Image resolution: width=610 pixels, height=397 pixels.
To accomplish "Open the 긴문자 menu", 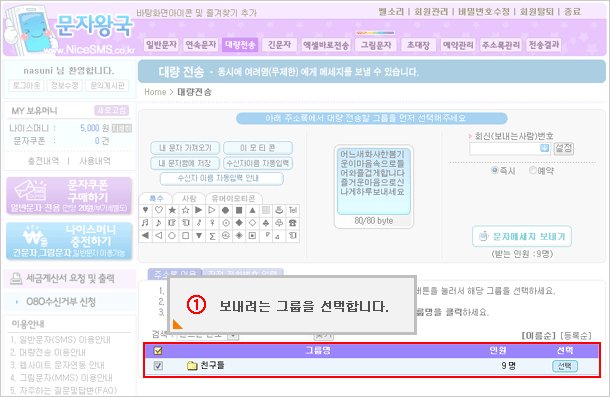I will coord(279,45).
